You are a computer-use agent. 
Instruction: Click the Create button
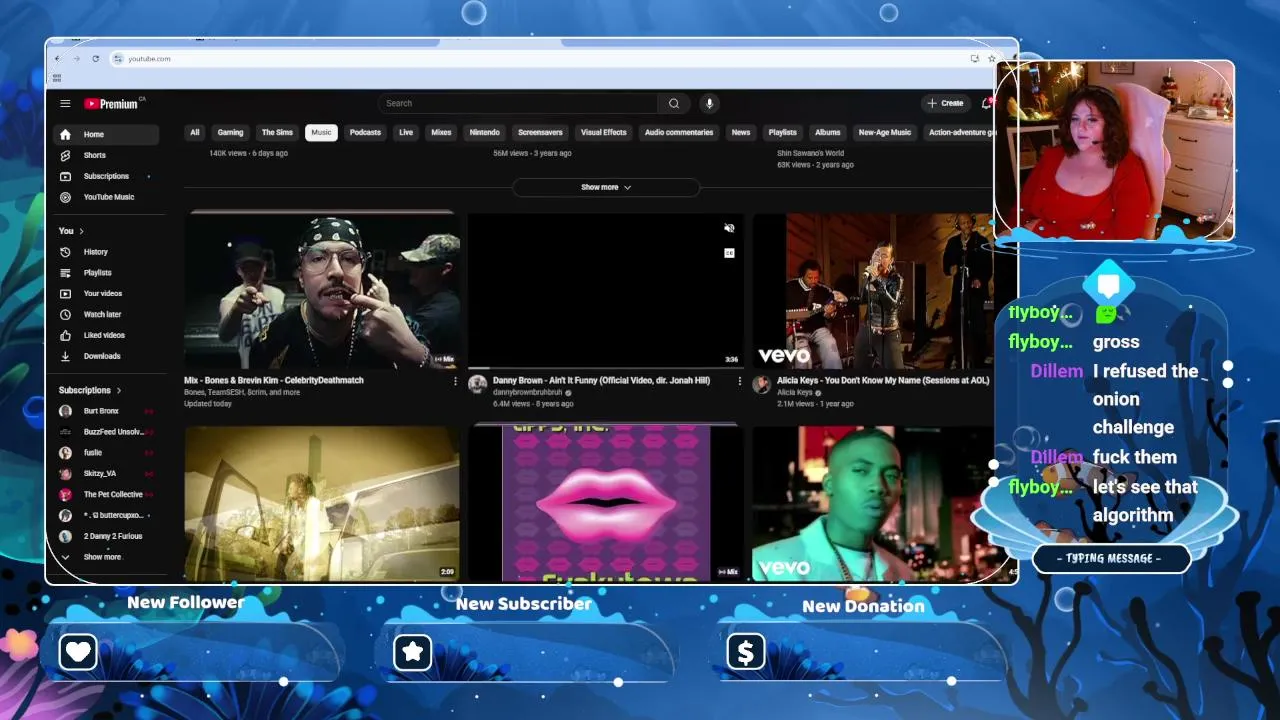coord(946,103)
